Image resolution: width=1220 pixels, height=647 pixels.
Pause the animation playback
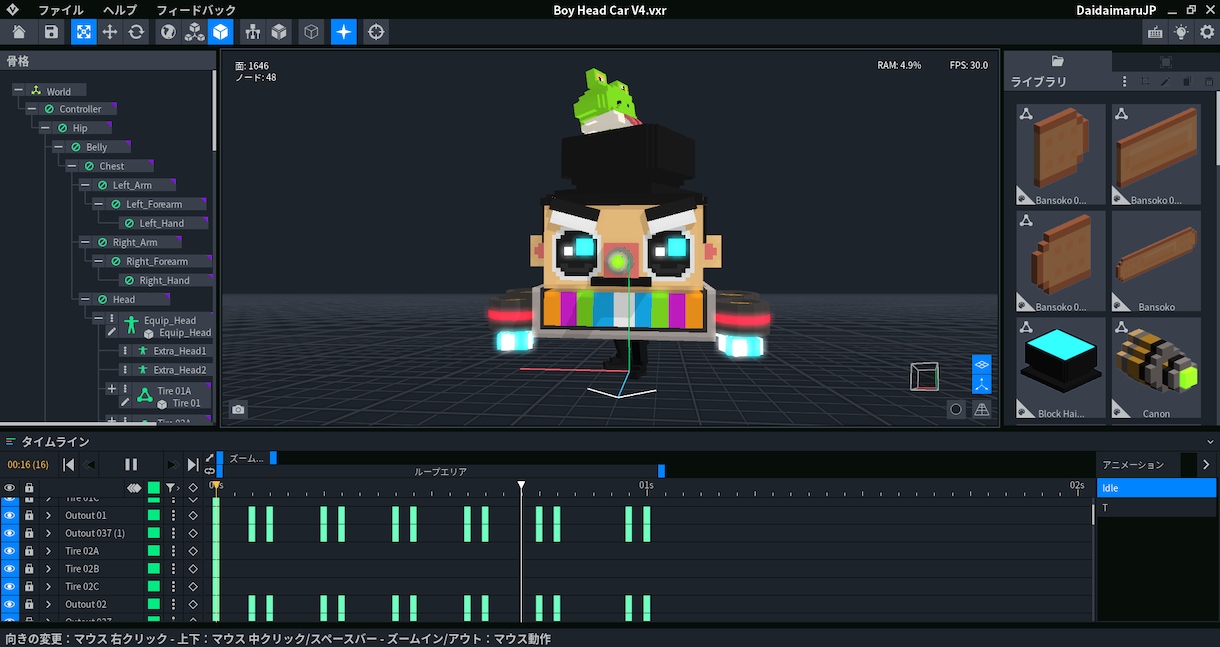[131, 464]
